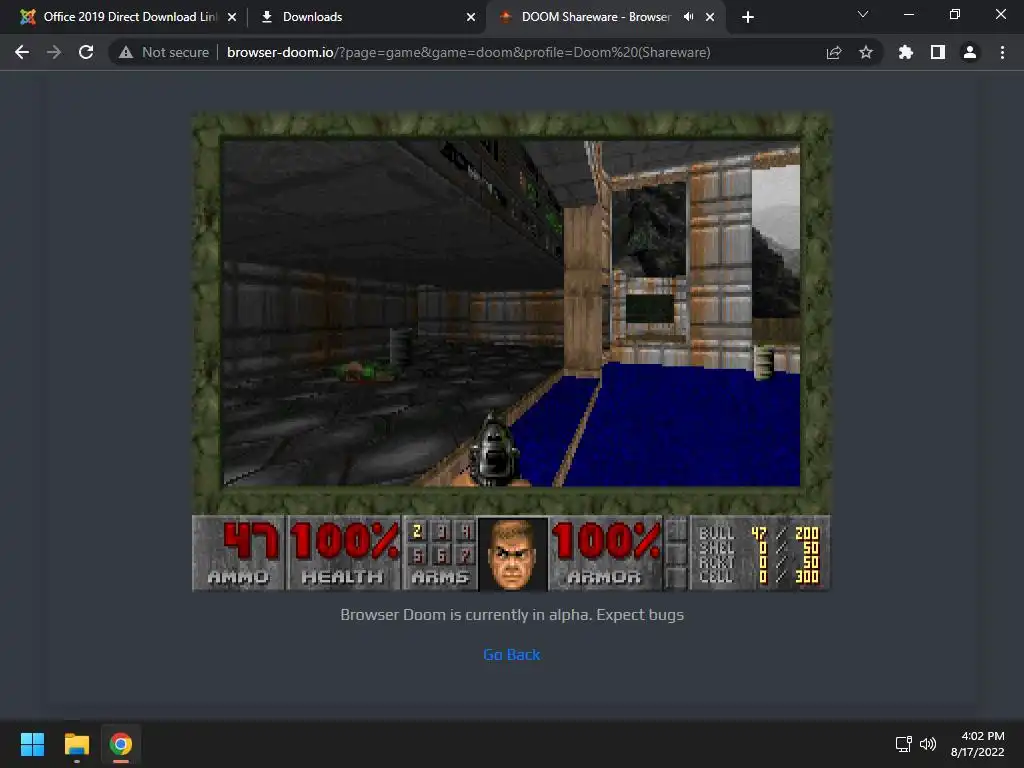
Task: Click the HEALTH 100% readout
Action: (344, 554)
